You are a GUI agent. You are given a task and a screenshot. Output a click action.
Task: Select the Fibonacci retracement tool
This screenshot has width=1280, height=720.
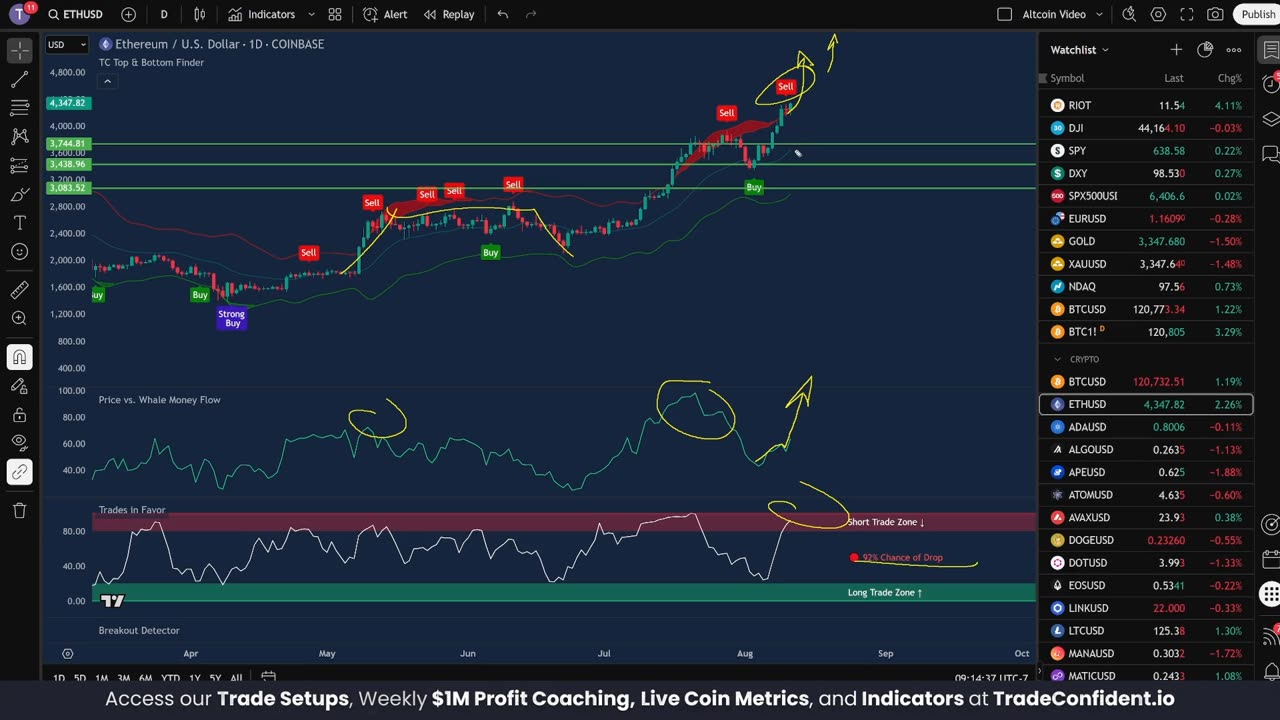19,108
